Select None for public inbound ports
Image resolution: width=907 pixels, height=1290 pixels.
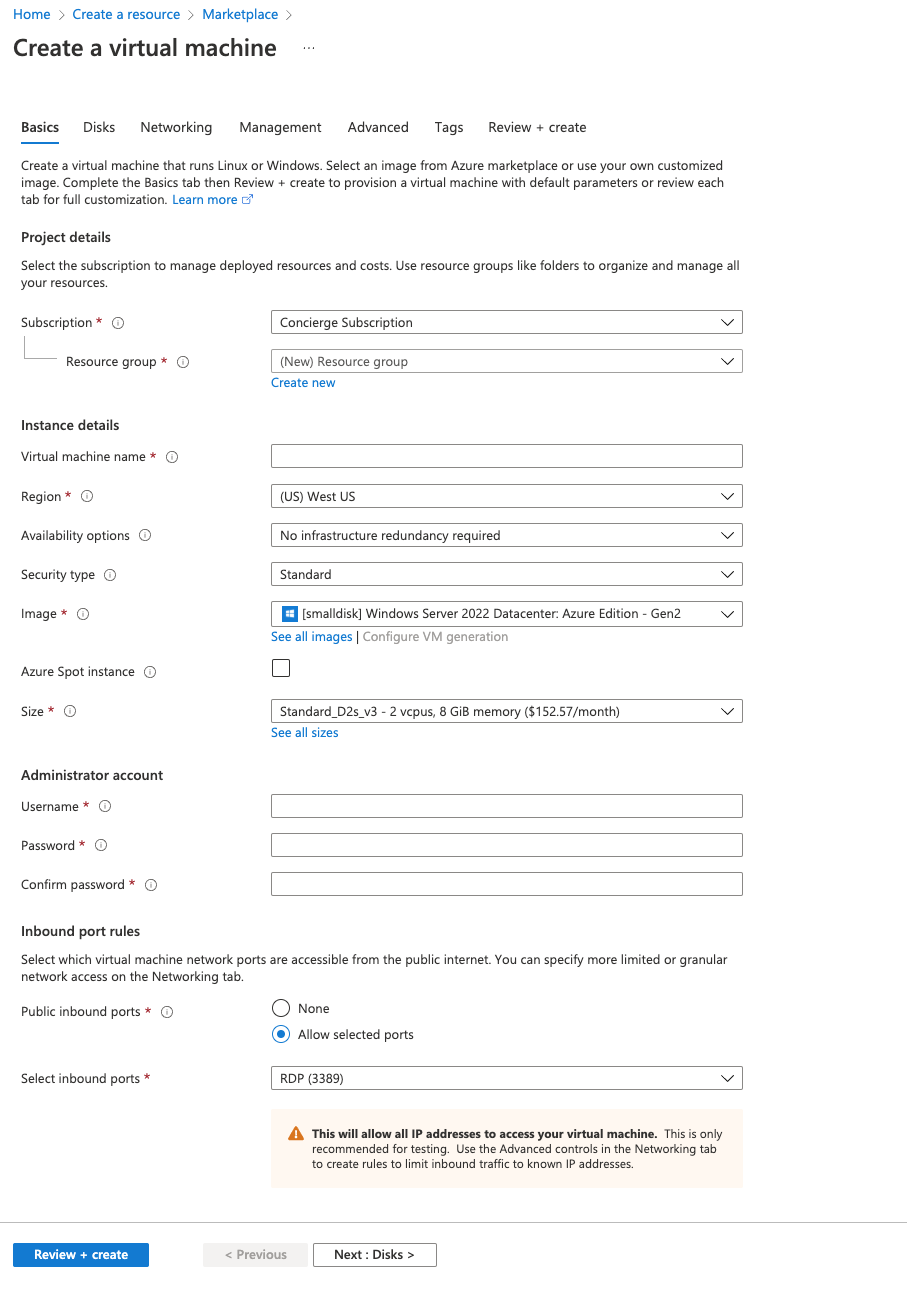pos(281,1008)
